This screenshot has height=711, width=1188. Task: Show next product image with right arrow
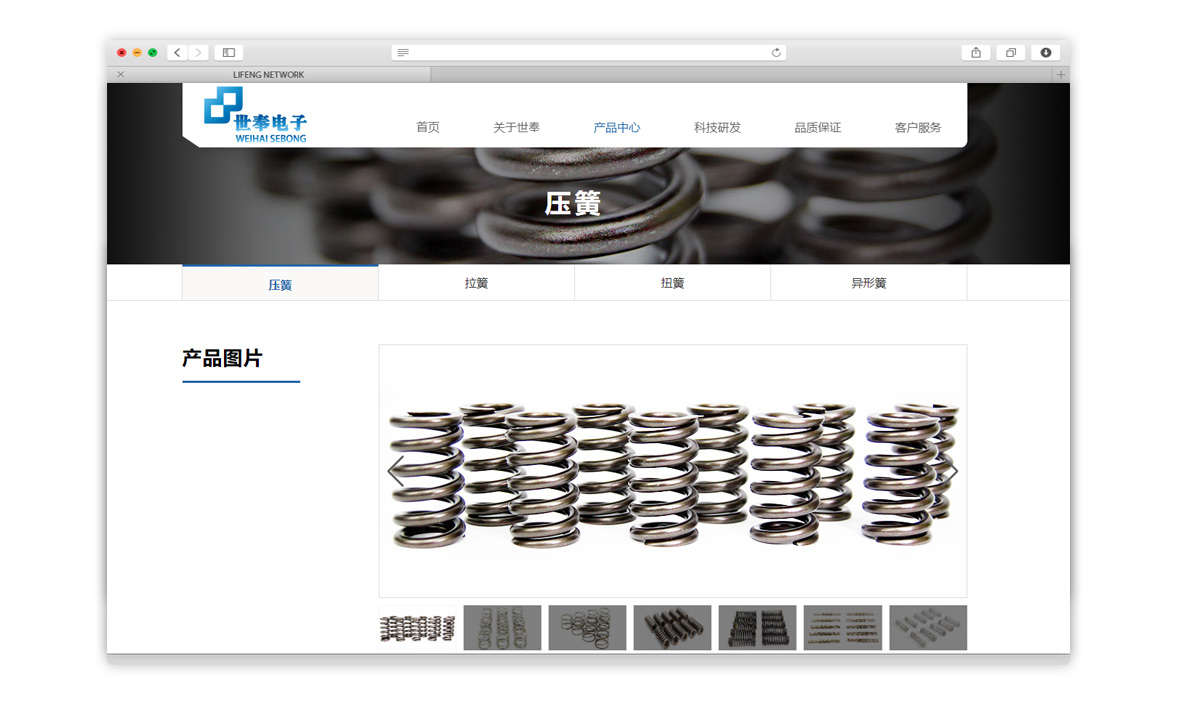(x=950, y=471)
